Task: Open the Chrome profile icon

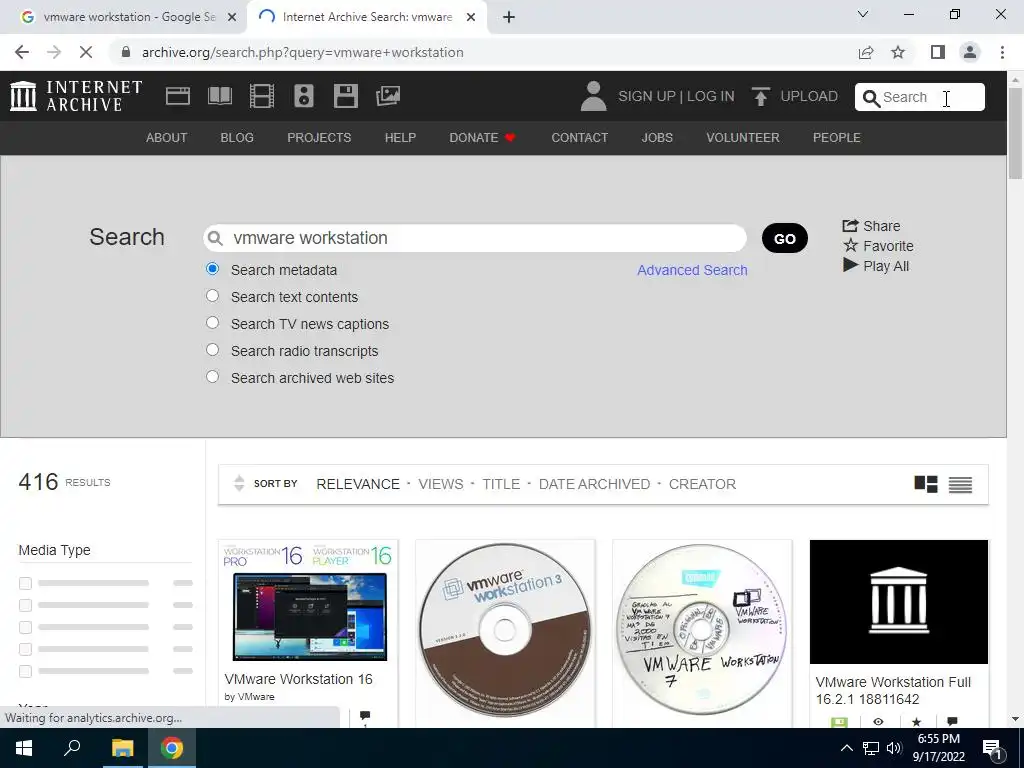Action: tap(970, 52)
